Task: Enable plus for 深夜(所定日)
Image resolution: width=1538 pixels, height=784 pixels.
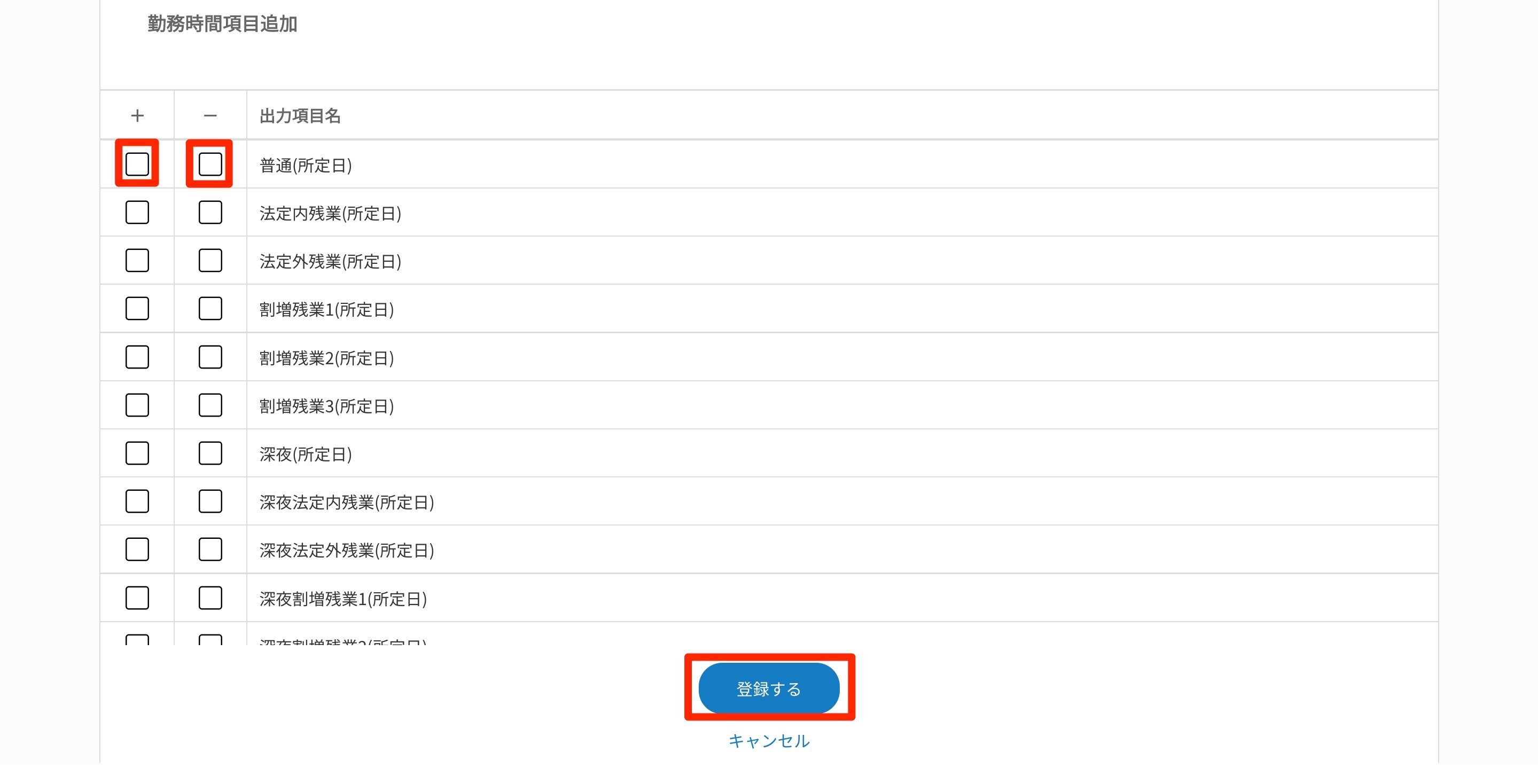Action: pos(137,453)
